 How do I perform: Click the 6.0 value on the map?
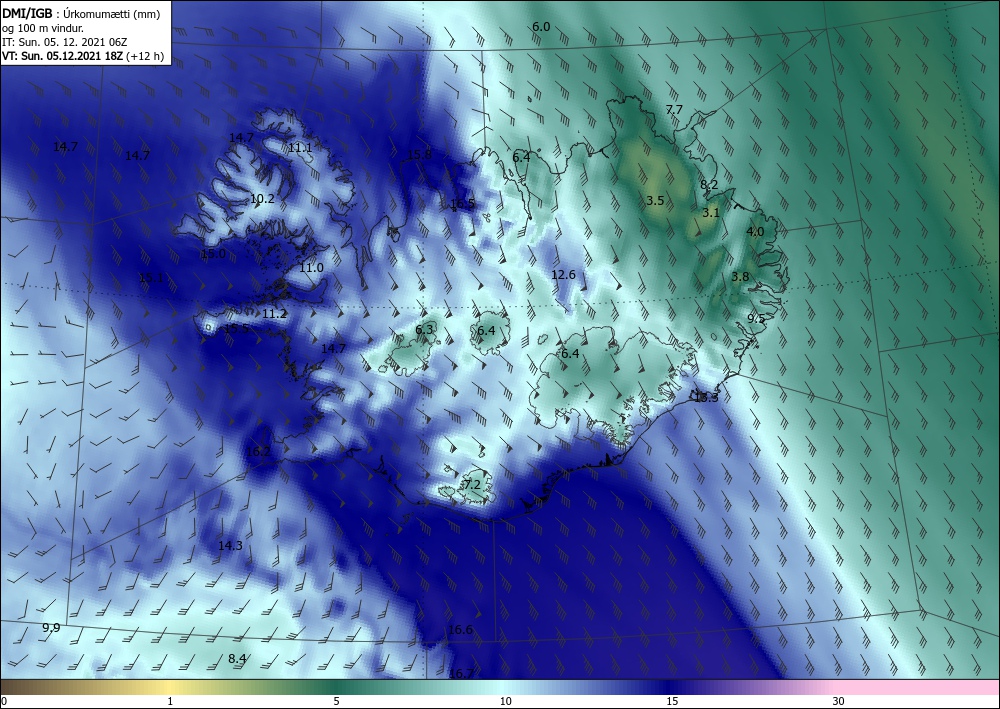tap(541, 27)
